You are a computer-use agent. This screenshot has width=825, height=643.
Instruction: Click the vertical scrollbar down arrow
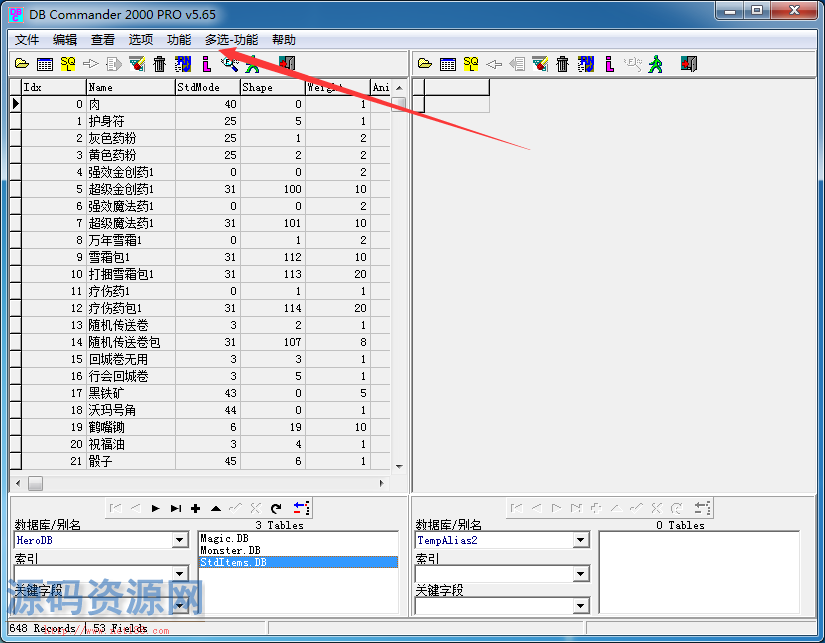pos(399,466)
